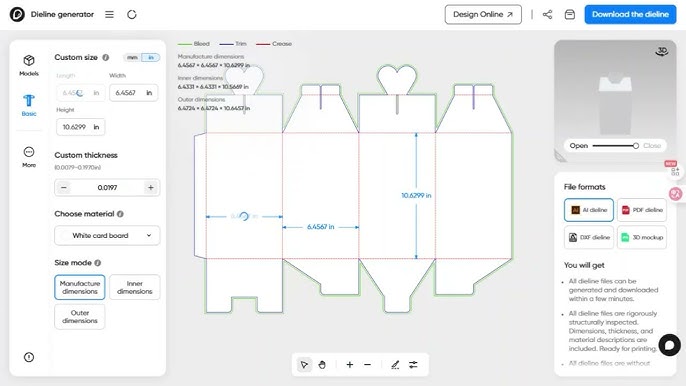
Task: Open the Design Online link
Action: 483,14
